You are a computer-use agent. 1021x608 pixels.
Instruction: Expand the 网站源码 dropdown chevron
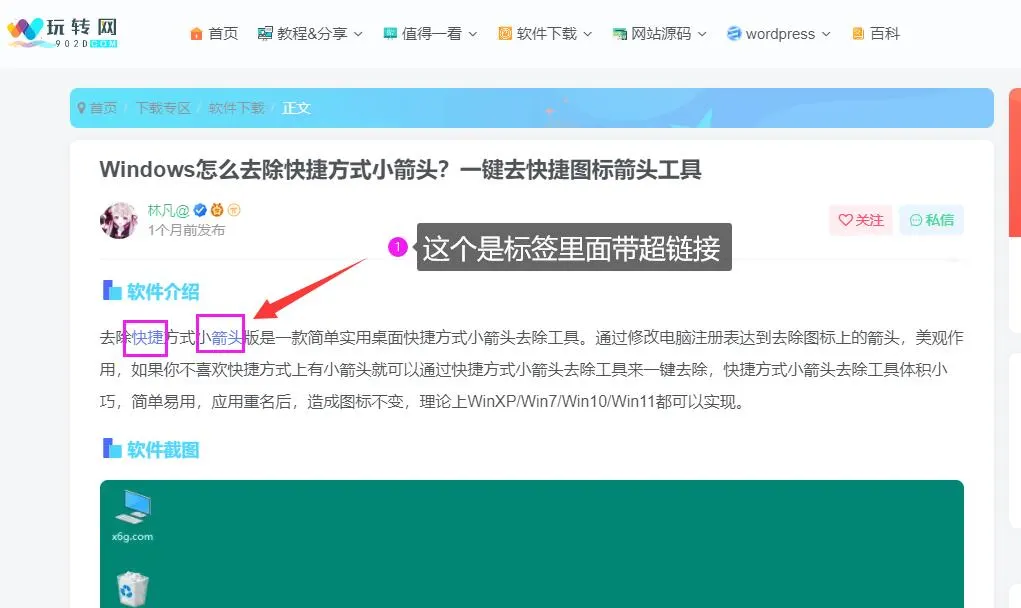pos(702,35)
